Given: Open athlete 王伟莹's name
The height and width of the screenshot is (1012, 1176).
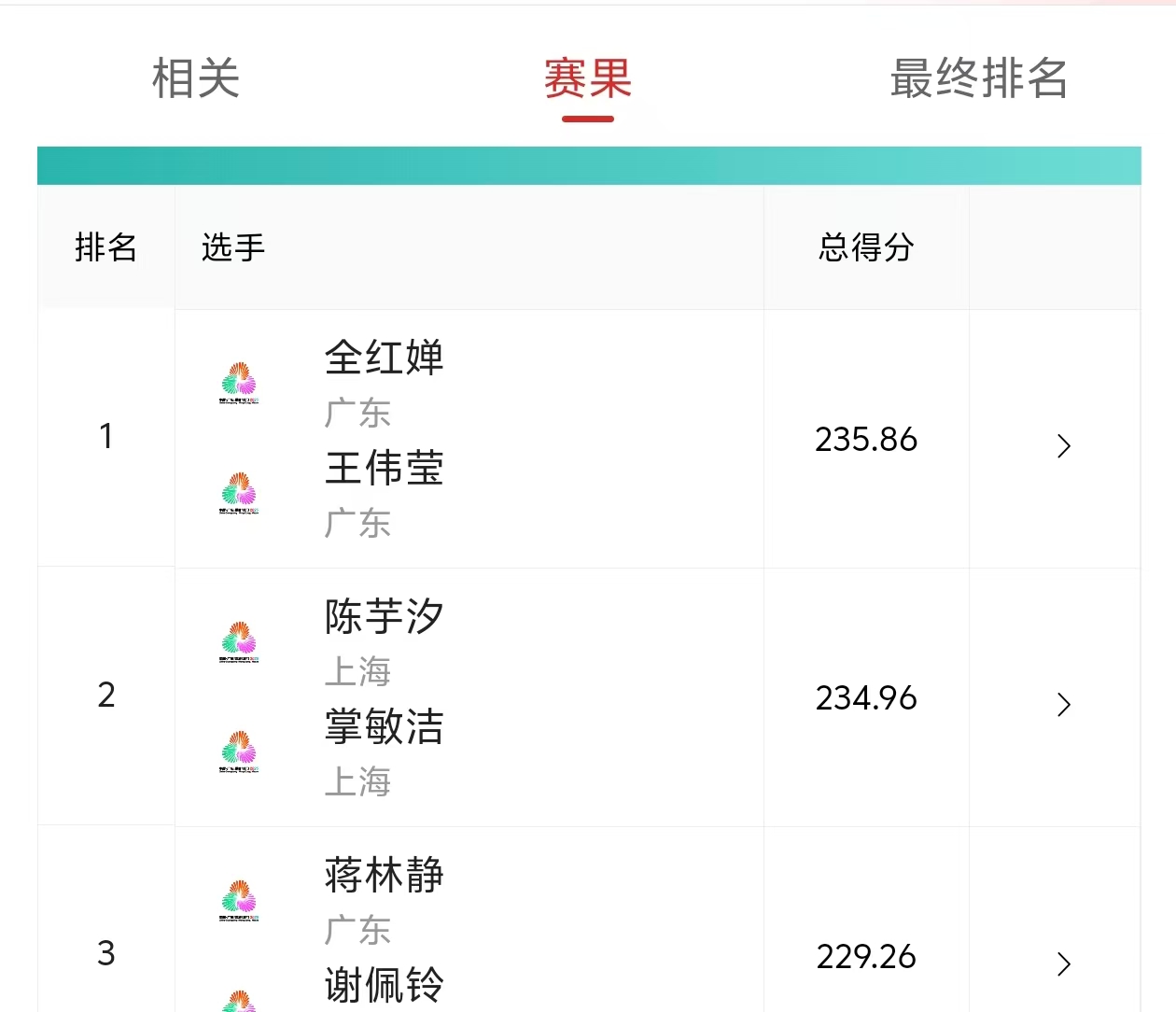Looking at the screenshot, I should point(384,468).
